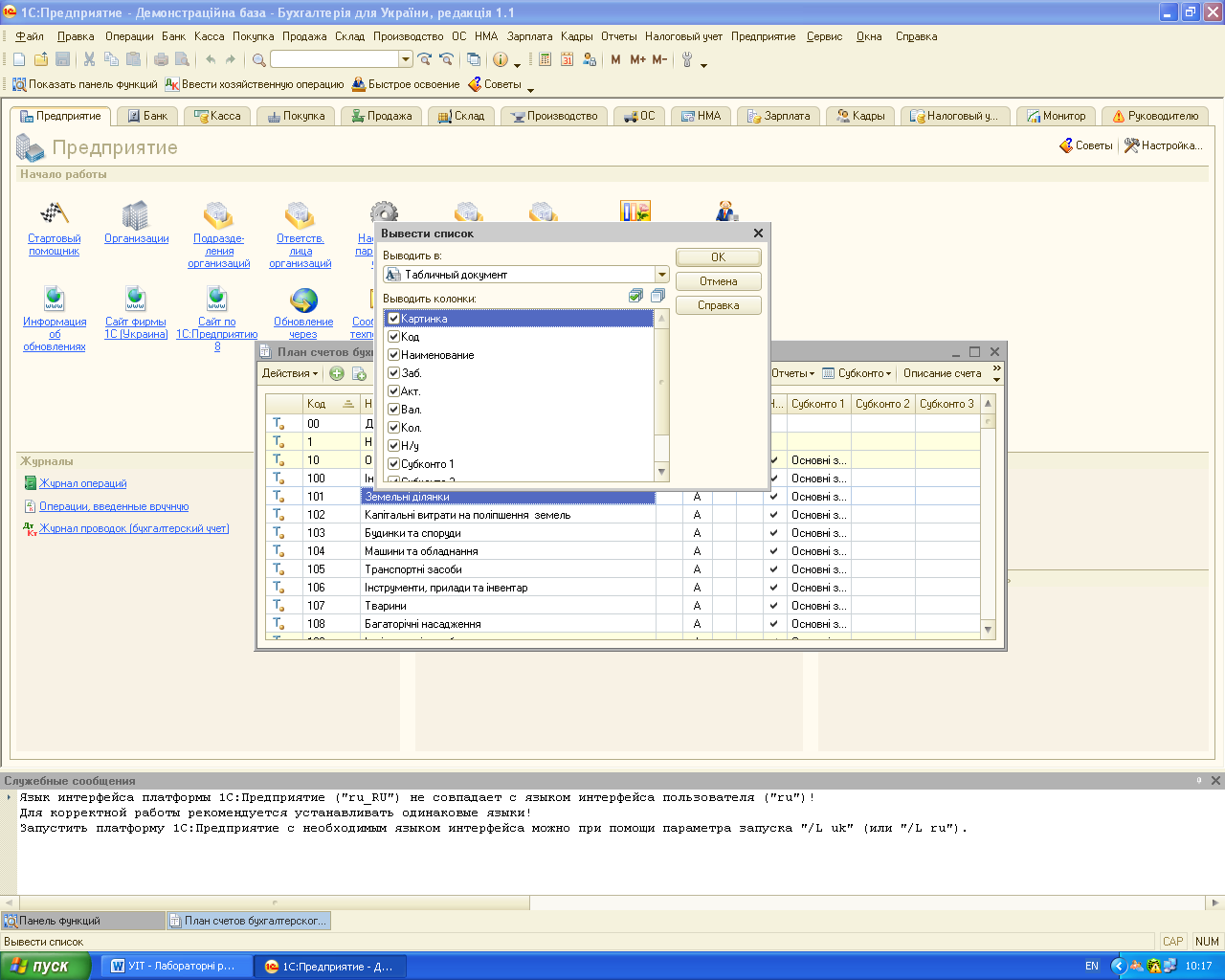The height and width of the screenshot is (980, 1225).
Task: Click uncheck all columns icon
Action: click(x=658, y=297)
